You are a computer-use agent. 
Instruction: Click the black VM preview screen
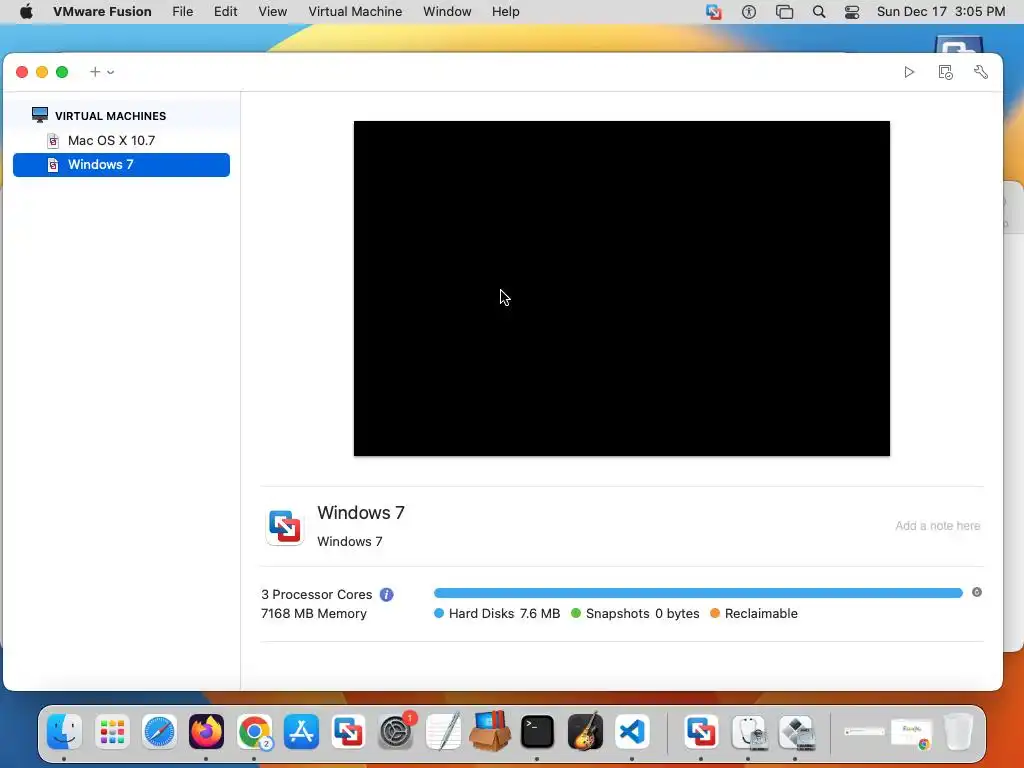click(622, 288)
